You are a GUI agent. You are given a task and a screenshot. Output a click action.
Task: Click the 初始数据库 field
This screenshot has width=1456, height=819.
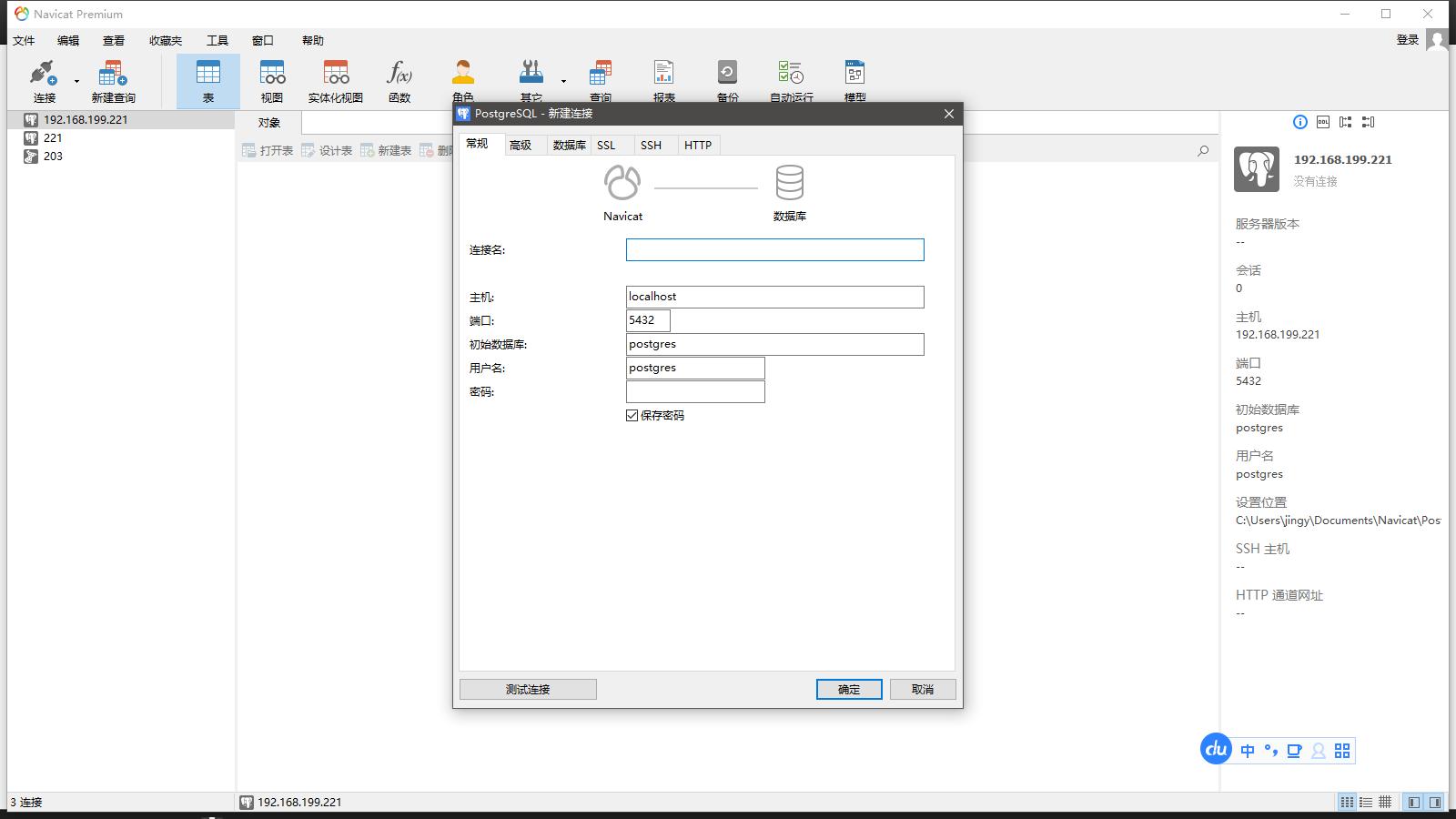tap(775, 344)
